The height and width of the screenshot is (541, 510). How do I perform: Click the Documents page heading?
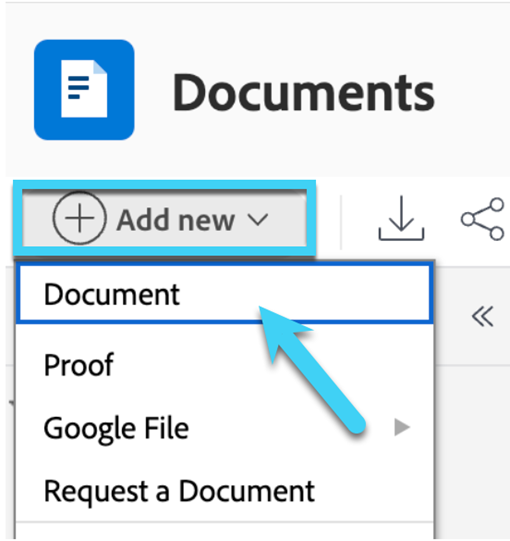pos(304,92)
